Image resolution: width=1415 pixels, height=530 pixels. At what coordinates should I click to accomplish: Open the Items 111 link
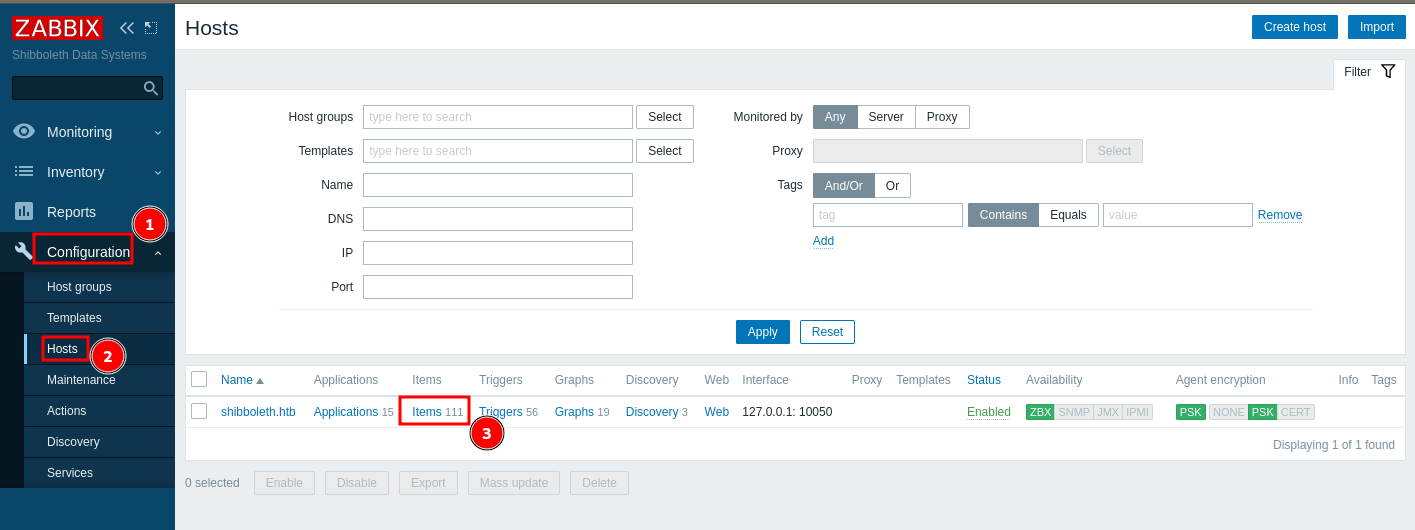(427, 412)
